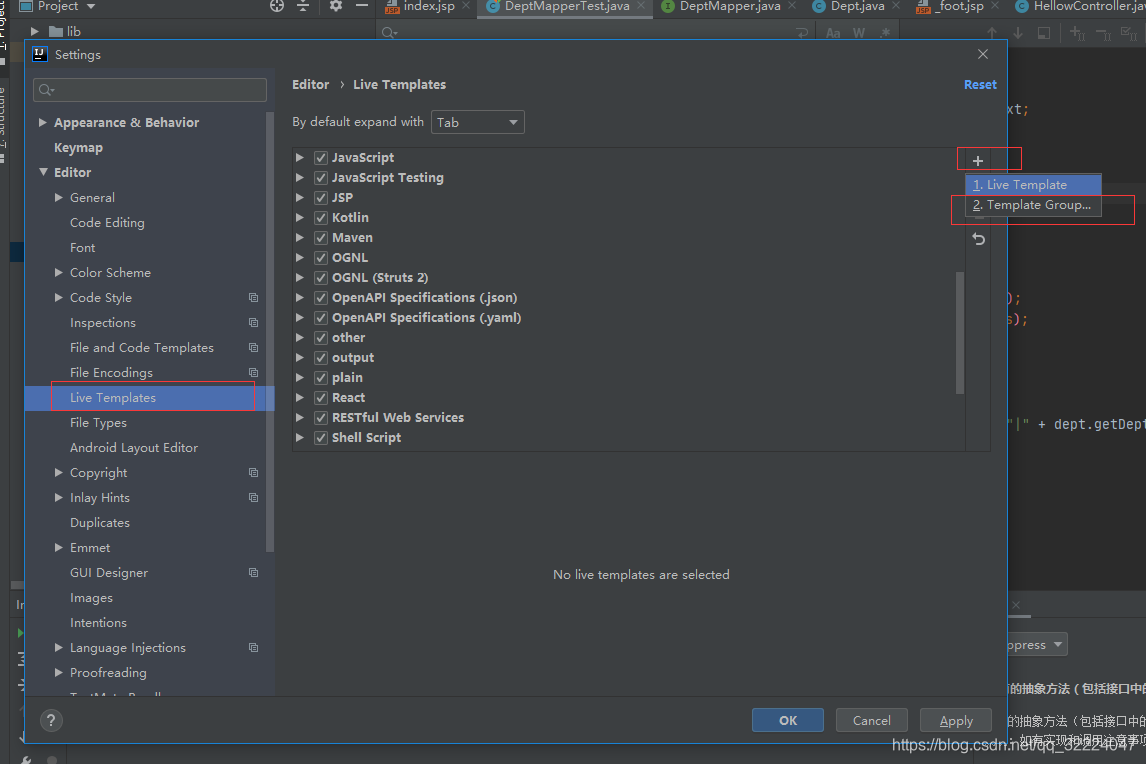Click the Code Style project-scope icon
The image size is (1146, 764).
coord(254,298)
